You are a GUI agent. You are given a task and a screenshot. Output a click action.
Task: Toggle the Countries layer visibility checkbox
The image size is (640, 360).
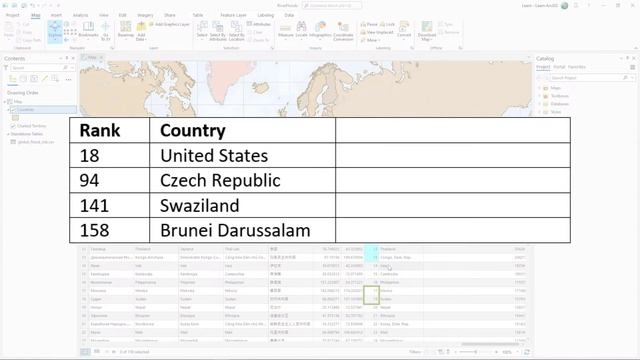[13, 109]
